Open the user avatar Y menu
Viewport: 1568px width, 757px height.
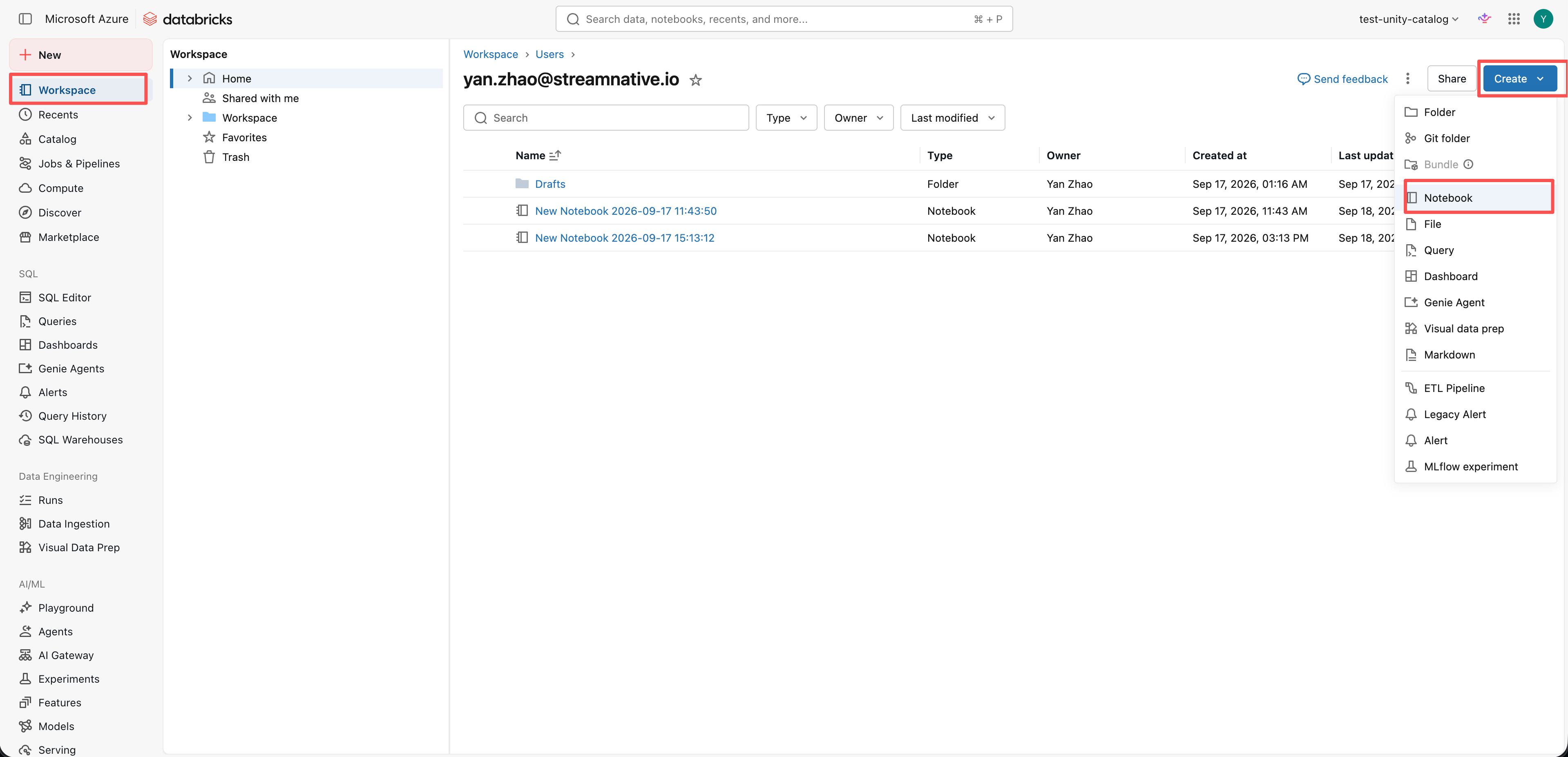click(1543, 19)
